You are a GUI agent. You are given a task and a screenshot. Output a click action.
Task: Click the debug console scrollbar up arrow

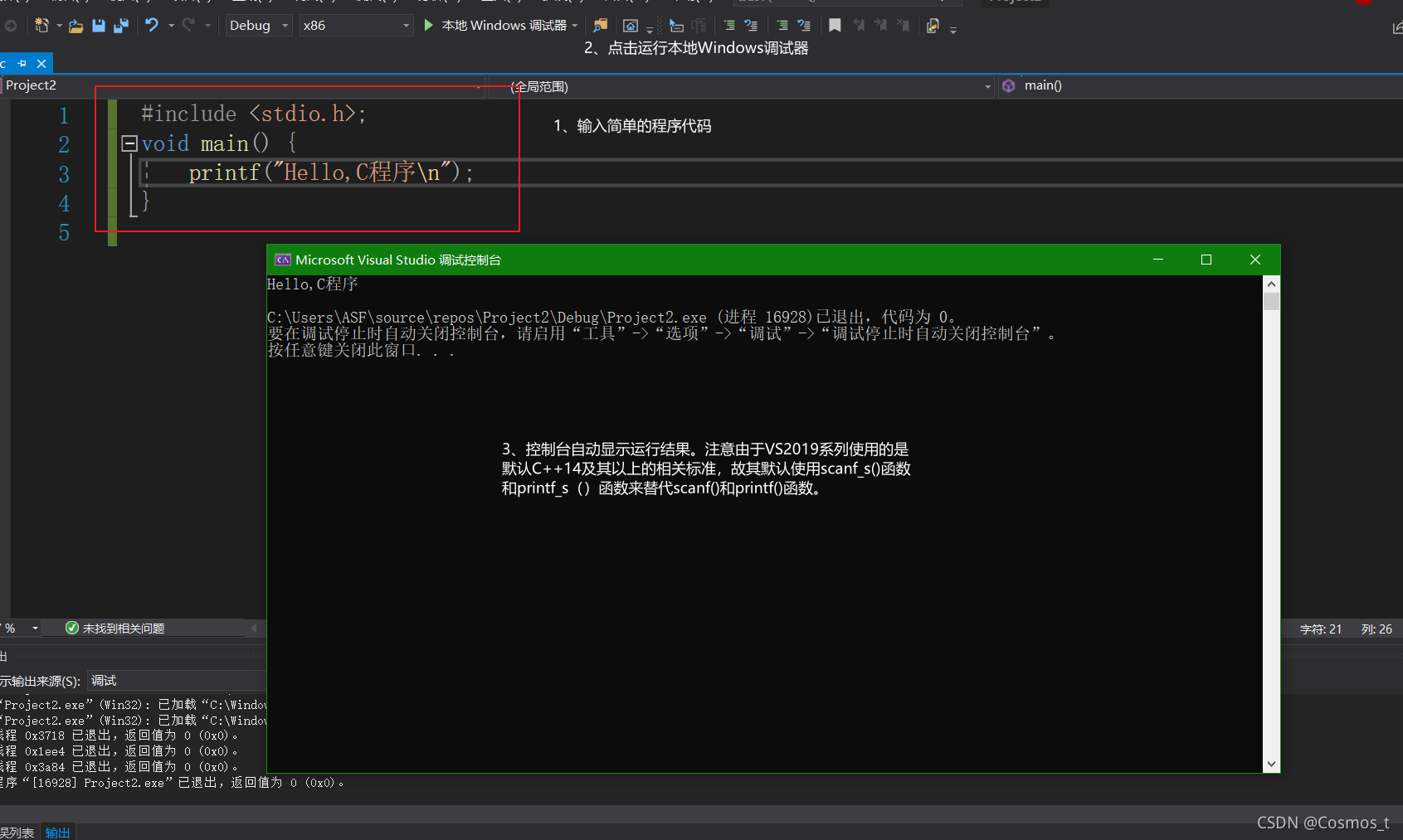1271,284
